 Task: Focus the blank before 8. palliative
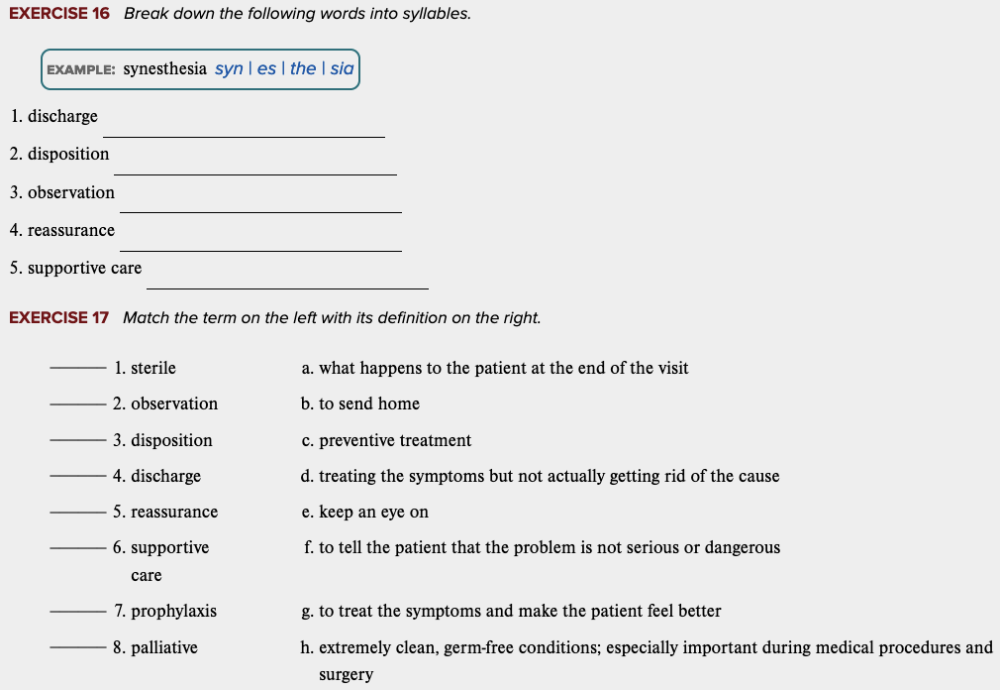(77, 647)
